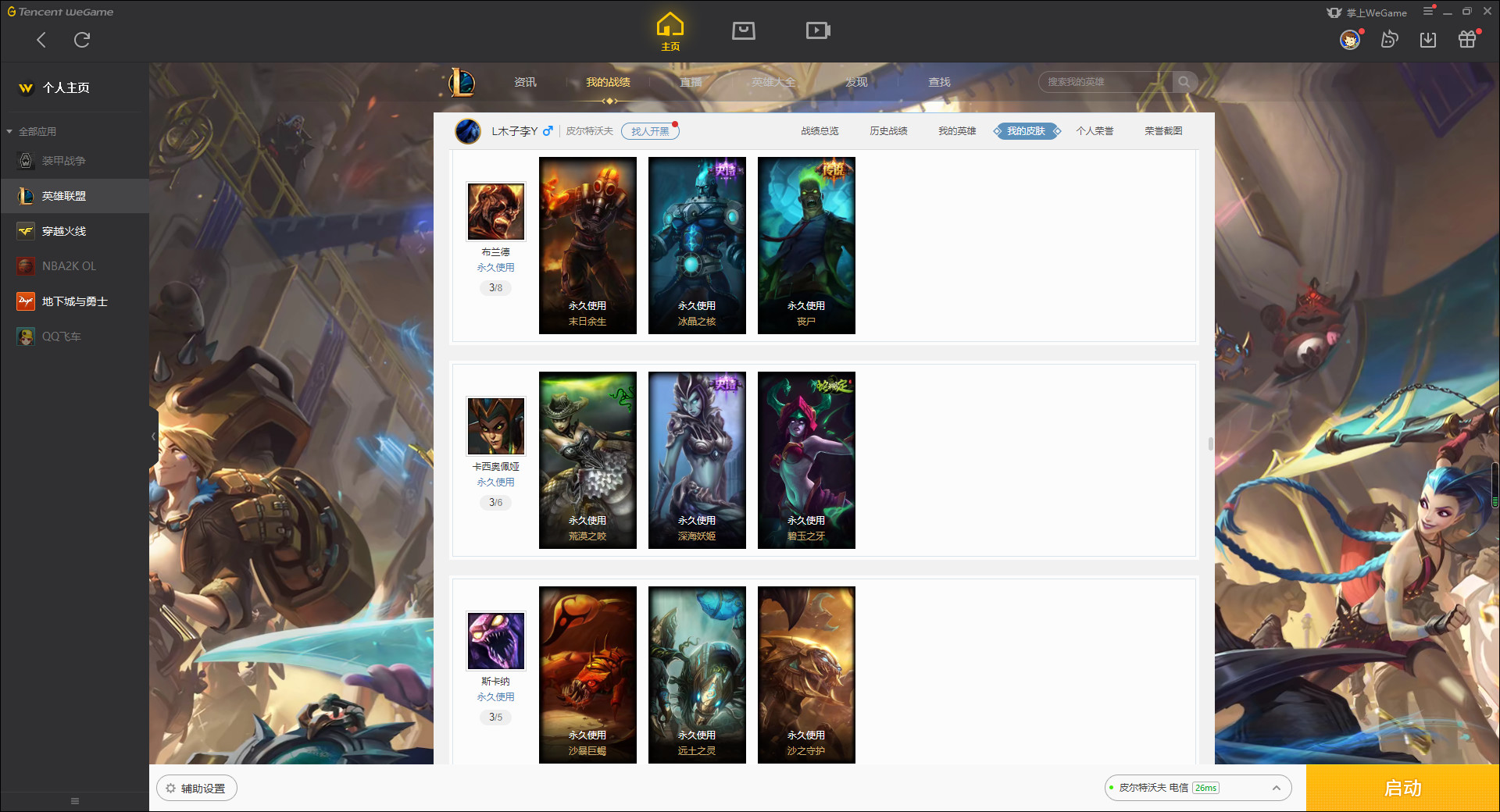The height and width of the screenshot is (812, 1500).
Task: Click the 地下城与勇士 game icon
Action: point(26,301)
